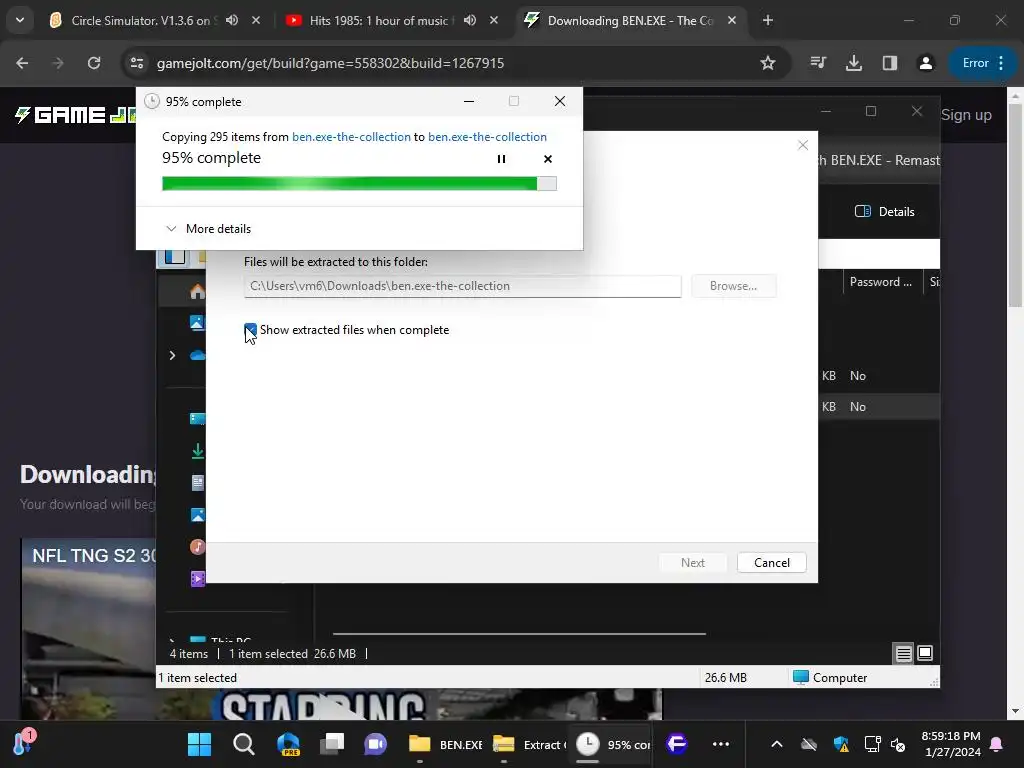Go back in browser history
Screen dimensions: 1024x768
[x=22, y=63]
